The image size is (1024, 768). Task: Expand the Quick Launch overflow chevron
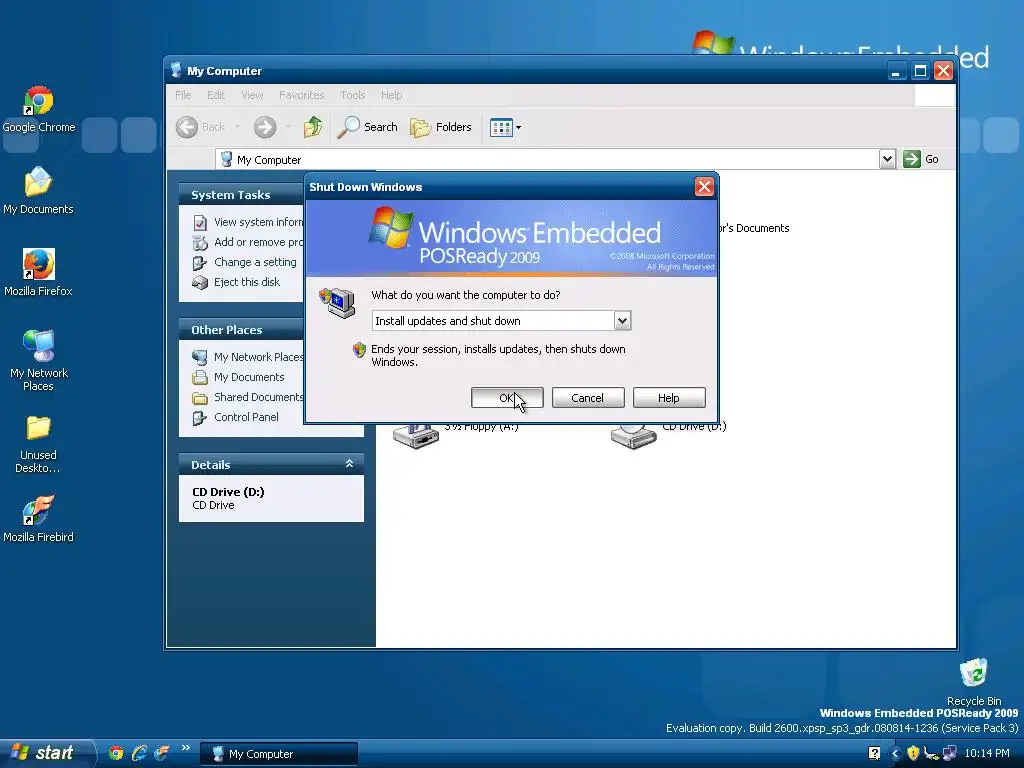[x=185, y=748]
